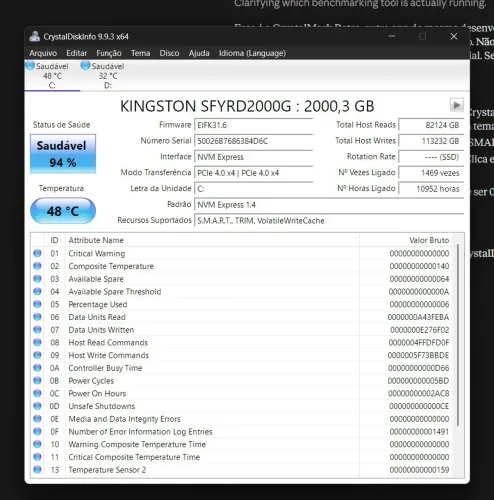Click the Modo Transferência field PCIe 4.0 x4
494x500 pixels.
point(253,173)
